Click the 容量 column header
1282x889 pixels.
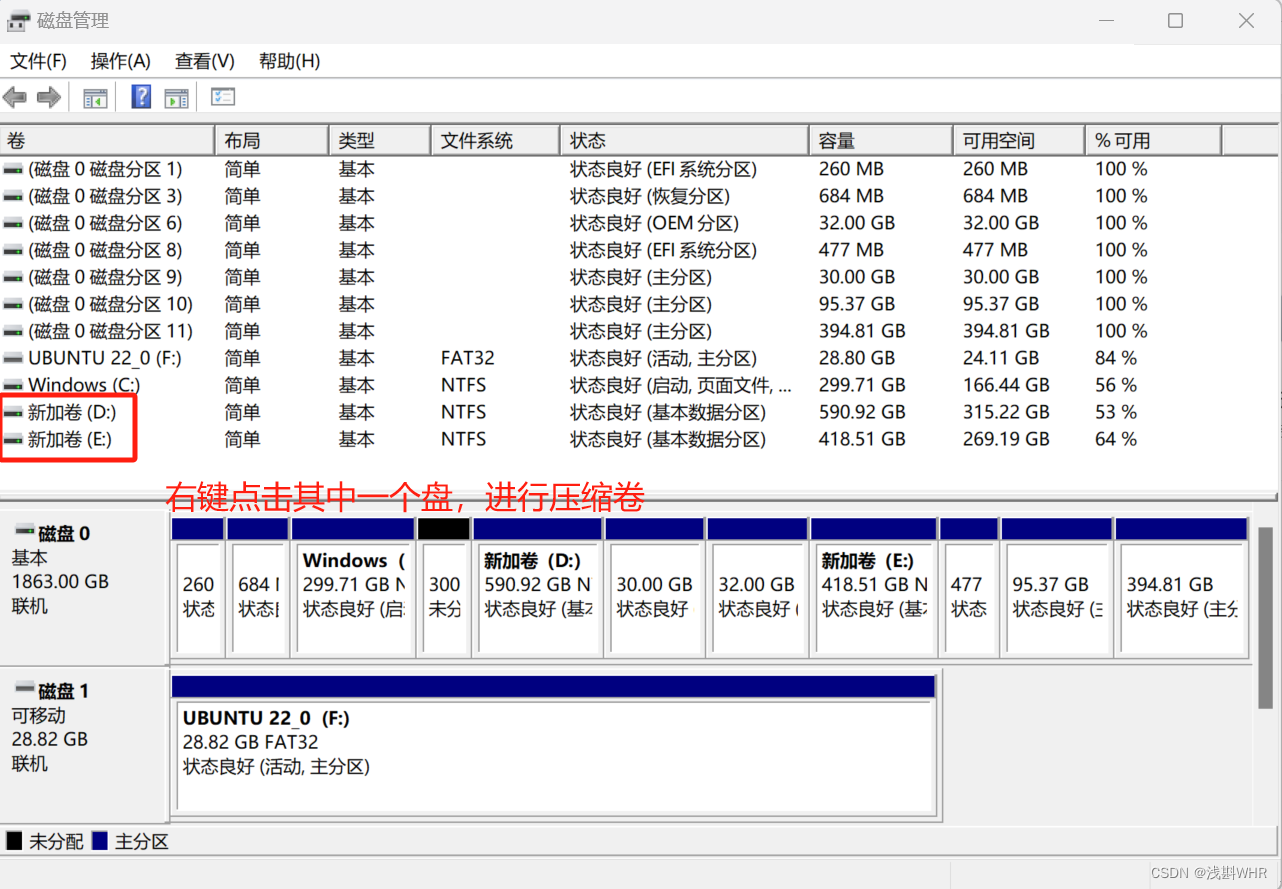click(880, 139)
